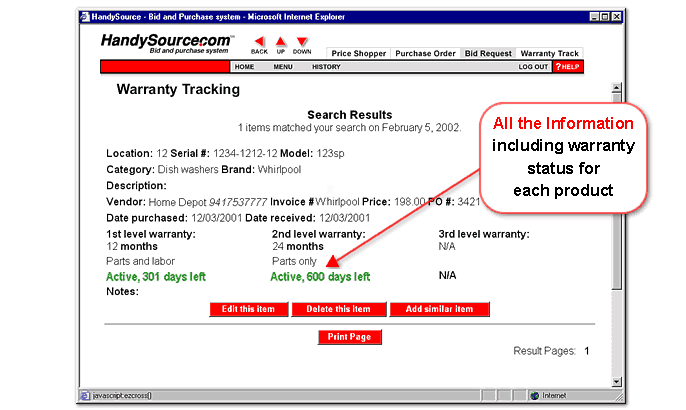Switch to the Price Shopper tab
Image resolution: width=686 pixels, height=410 pixels.
point(359,54)
